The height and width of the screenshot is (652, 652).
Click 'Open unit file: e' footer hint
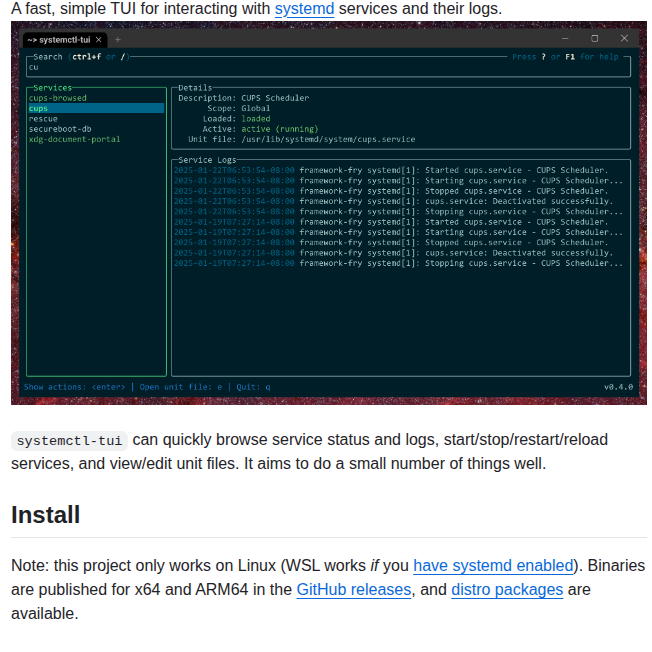[181, 387]
